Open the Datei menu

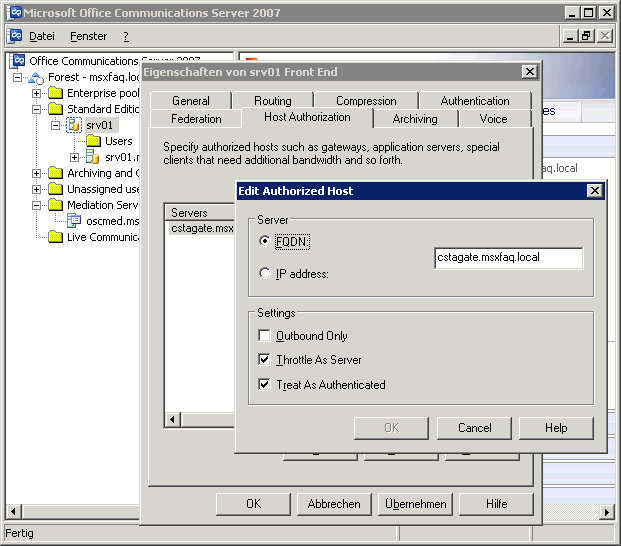point(42,36)
